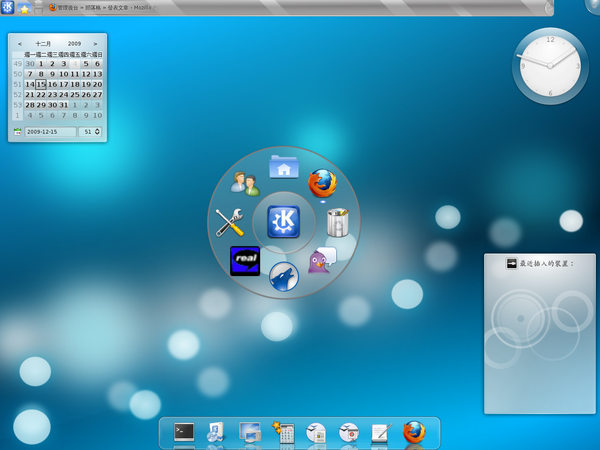Click the 2009-12-15 date input field

point(51,132)
